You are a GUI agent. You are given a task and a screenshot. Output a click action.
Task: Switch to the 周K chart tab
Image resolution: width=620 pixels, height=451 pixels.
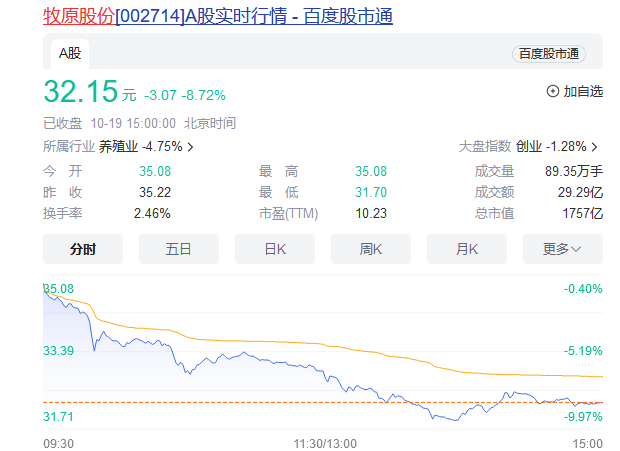(371, 249)
